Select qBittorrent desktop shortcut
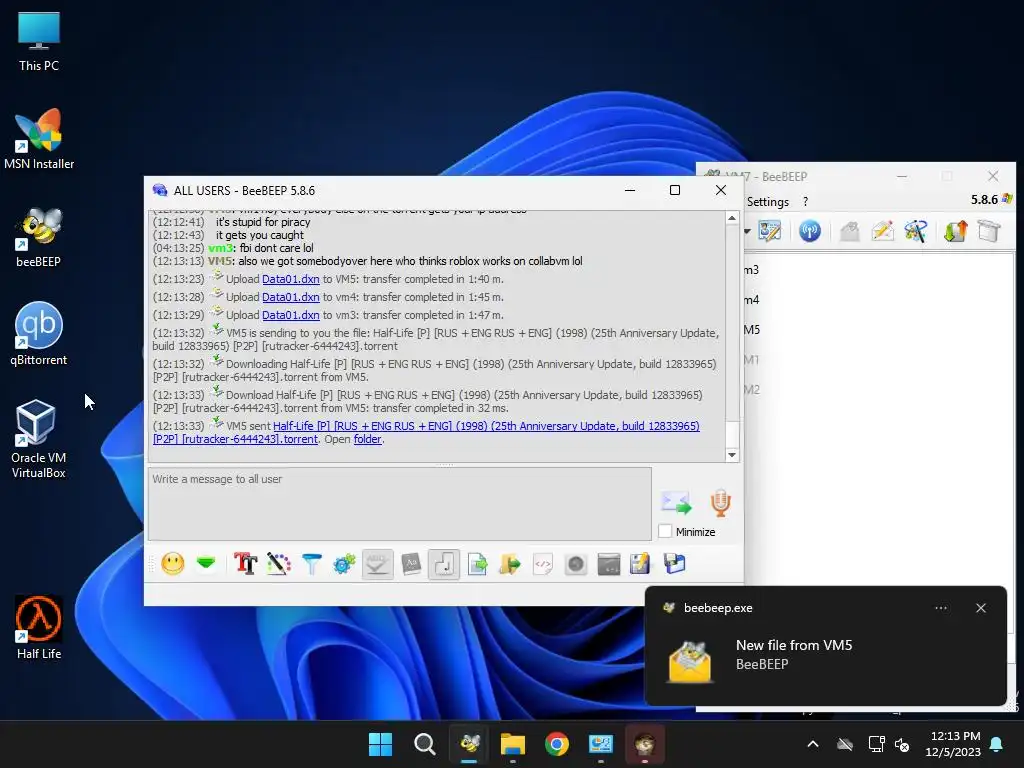The height and width of the screenshot is (768, 1024). coord(38,333)
